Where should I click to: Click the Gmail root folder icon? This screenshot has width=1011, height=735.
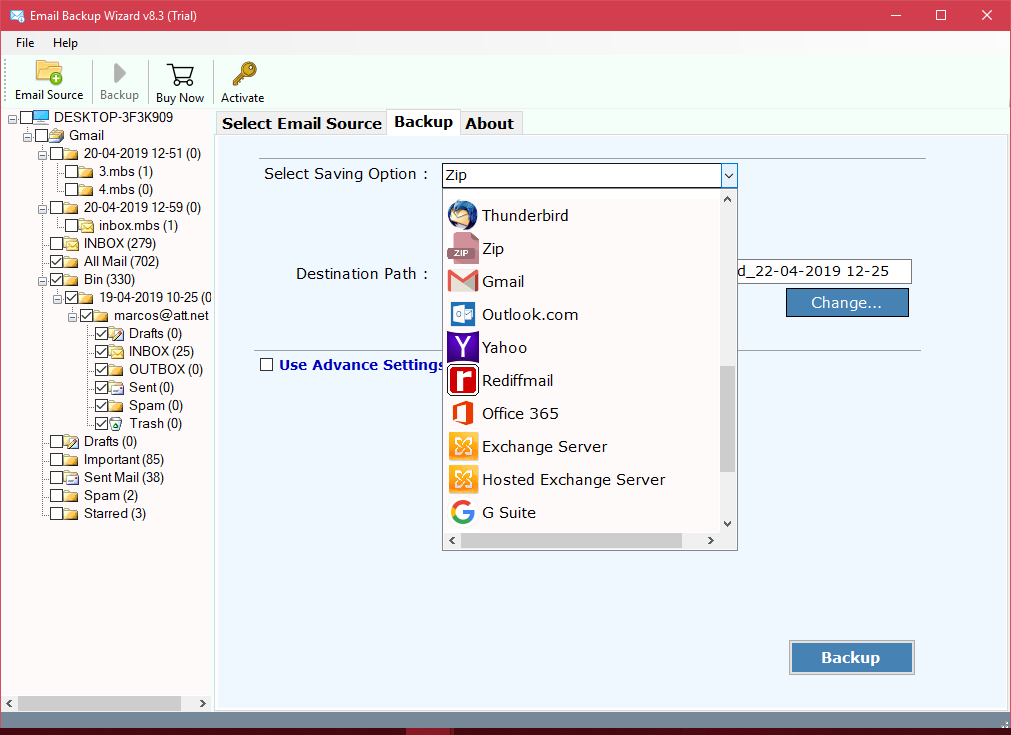coord(57,135)
